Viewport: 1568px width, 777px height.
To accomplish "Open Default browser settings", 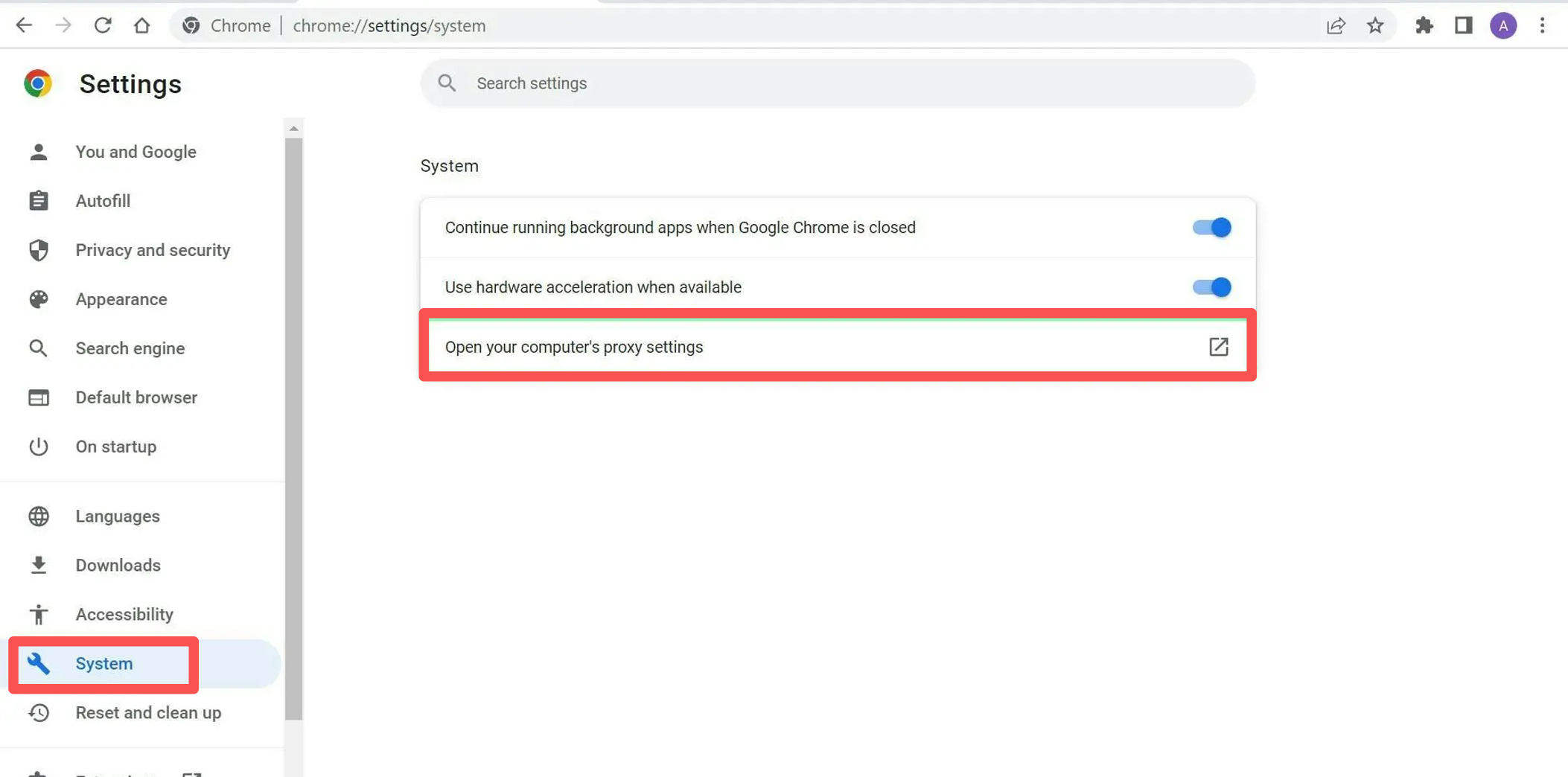I will (x=136, y=397).
